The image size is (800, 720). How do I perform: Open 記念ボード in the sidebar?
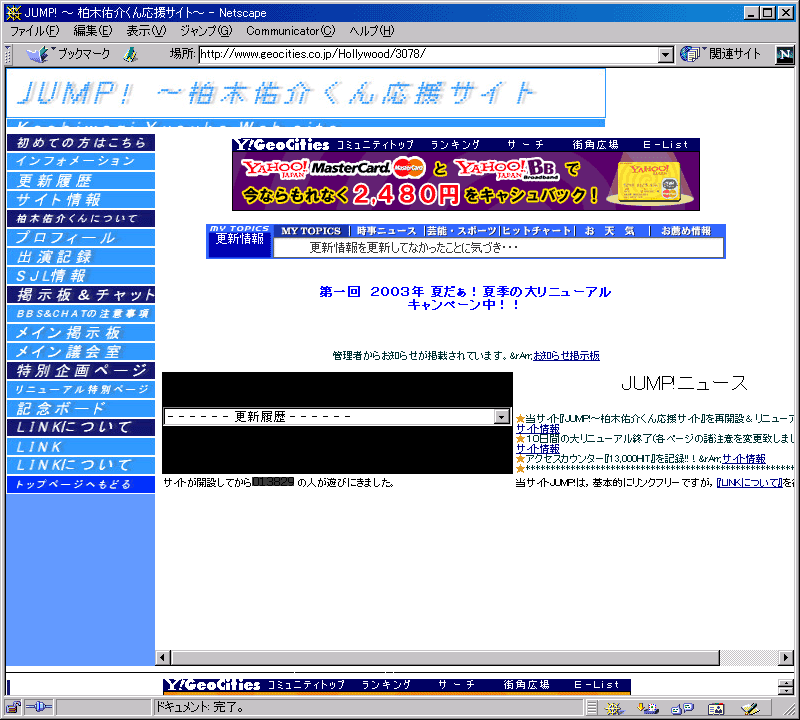(81, 409)
